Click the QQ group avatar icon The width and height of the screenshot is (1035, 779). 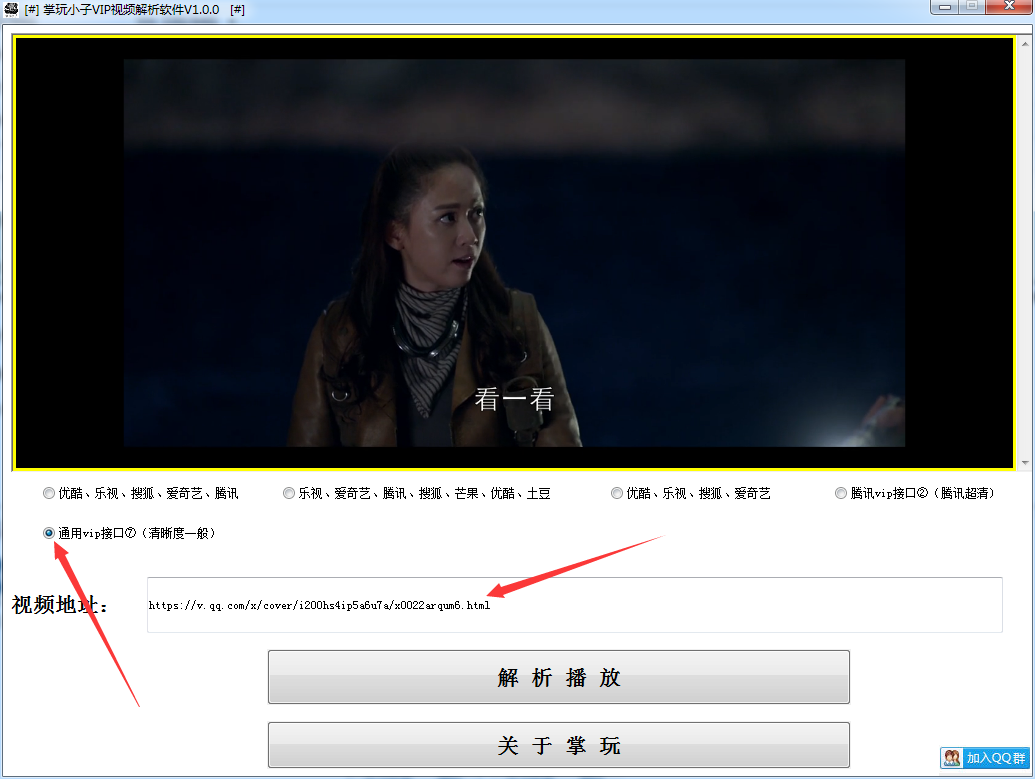[x=952, y=758]
